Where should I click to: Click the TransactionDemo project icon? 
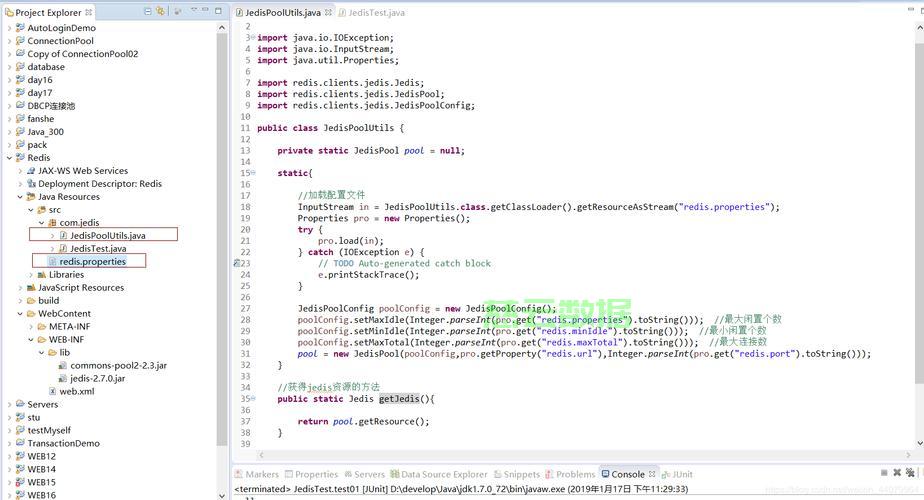pyautogui.click(x=20, y=443)
